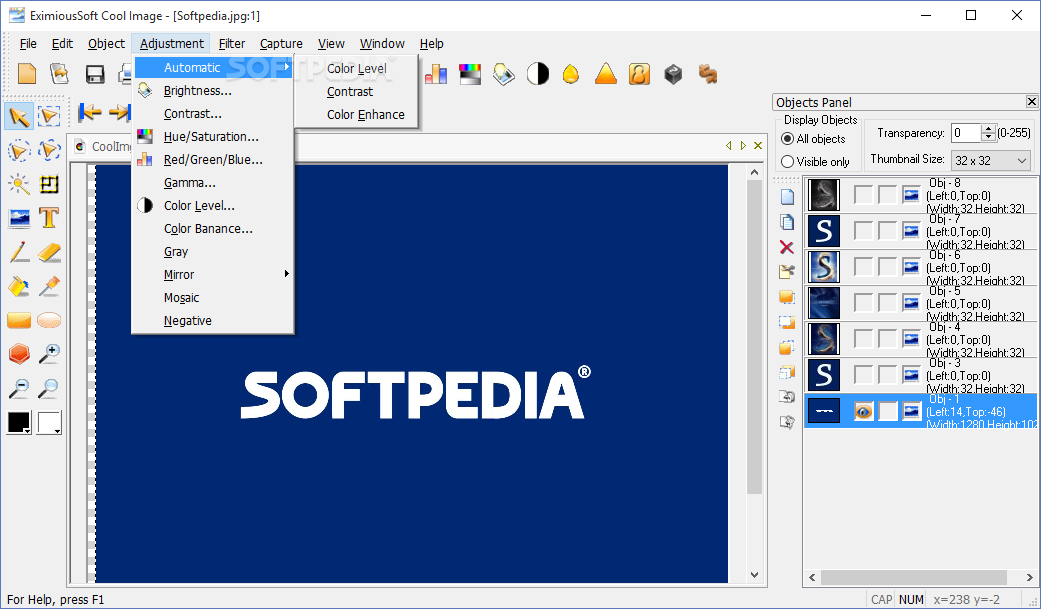Select the Text tool

pos(49,218)
